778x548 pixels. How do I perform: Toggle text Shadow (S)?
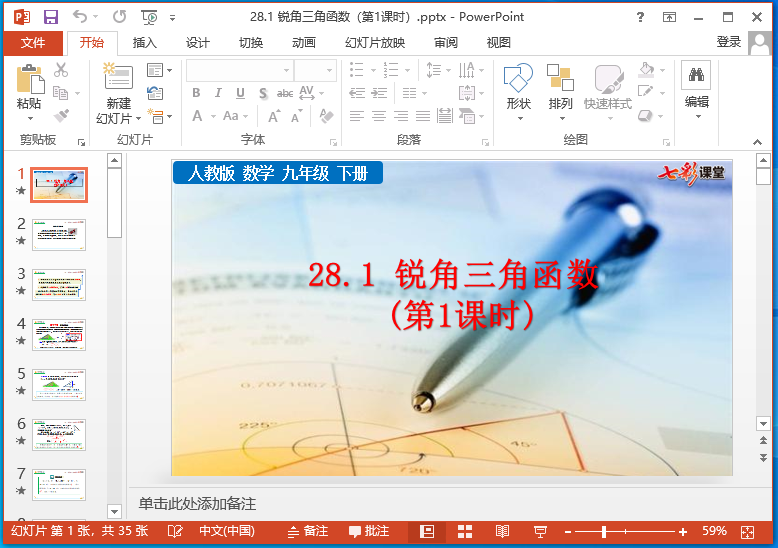point(263,93)
